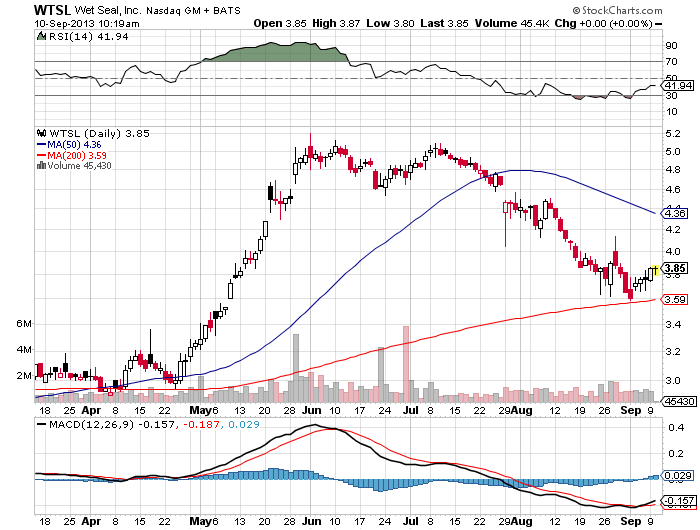This screenshot has width=700, height=530.
Task: Click the Sep label on MACD panel axis
Action: pyautogui.click(x=631, y=521)
